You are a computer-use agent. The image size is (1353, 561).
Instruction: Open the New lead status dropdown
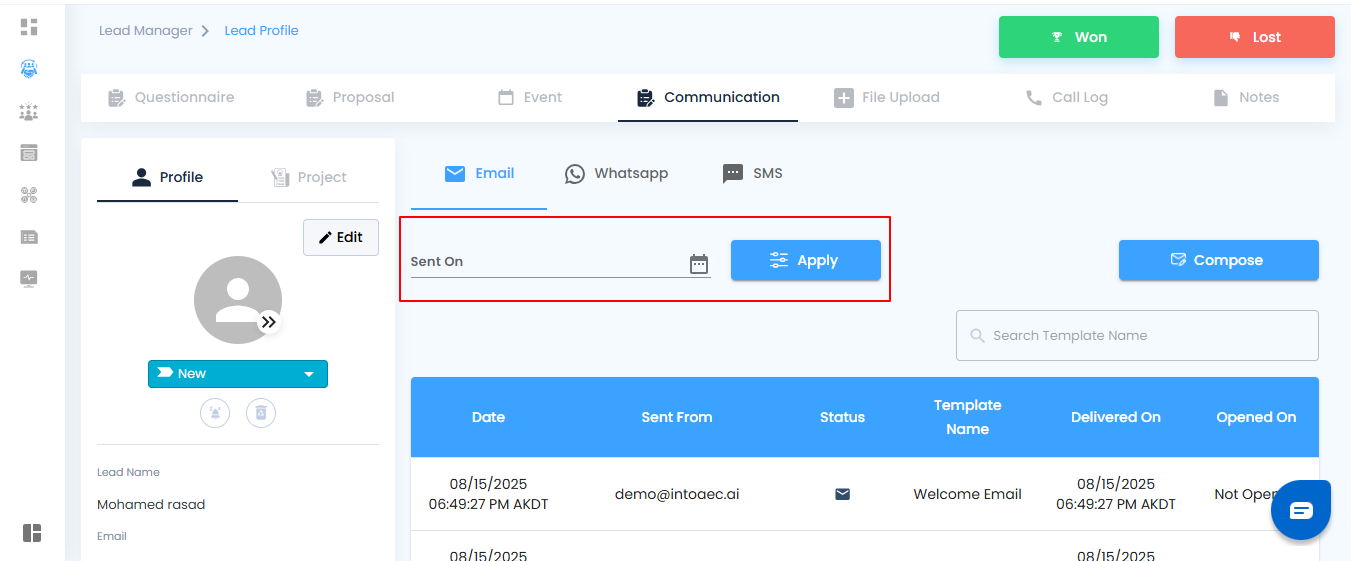238,374
